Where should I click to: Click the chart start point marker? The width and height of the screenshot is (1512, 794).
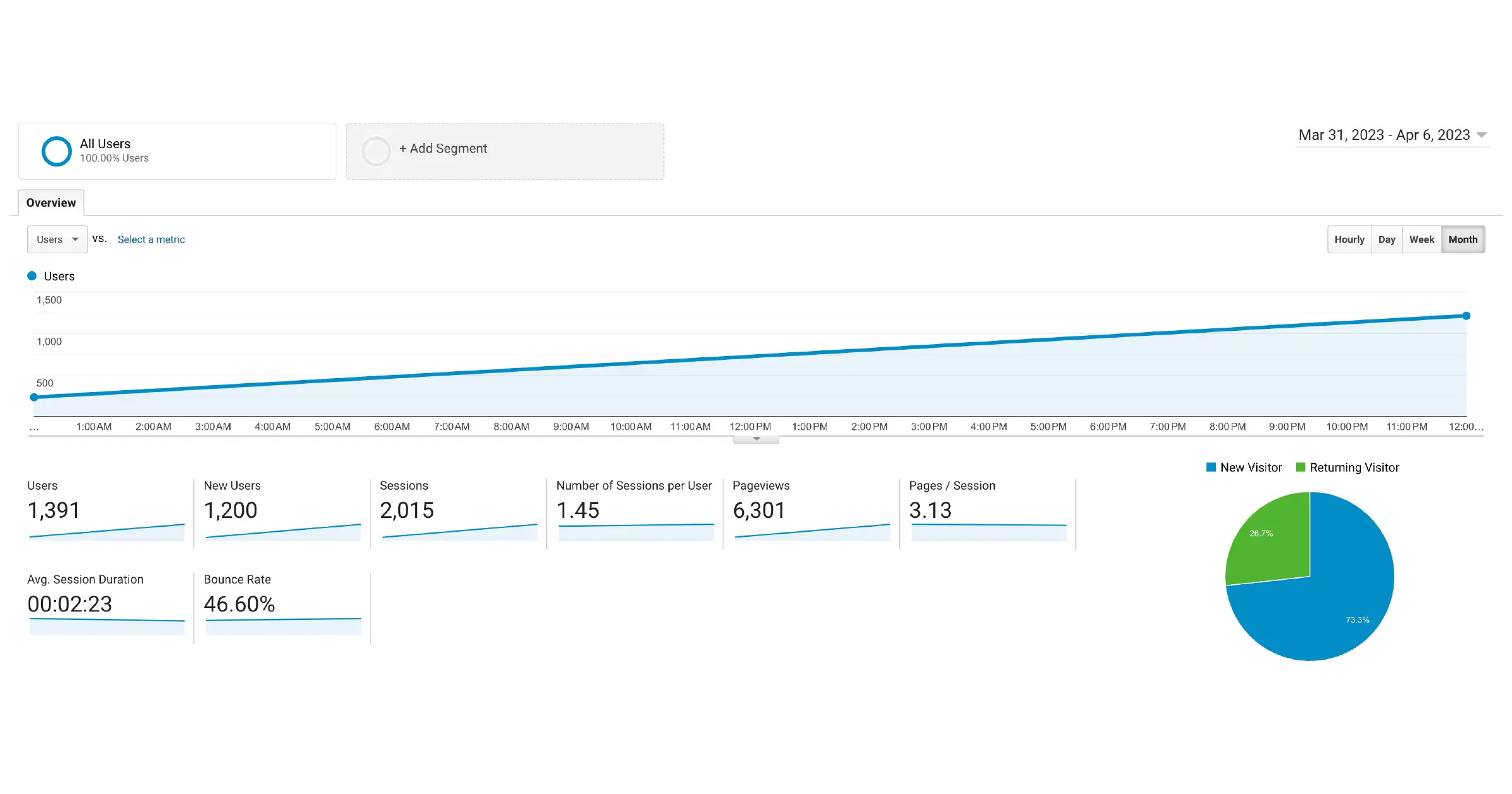tap(34, 397)
